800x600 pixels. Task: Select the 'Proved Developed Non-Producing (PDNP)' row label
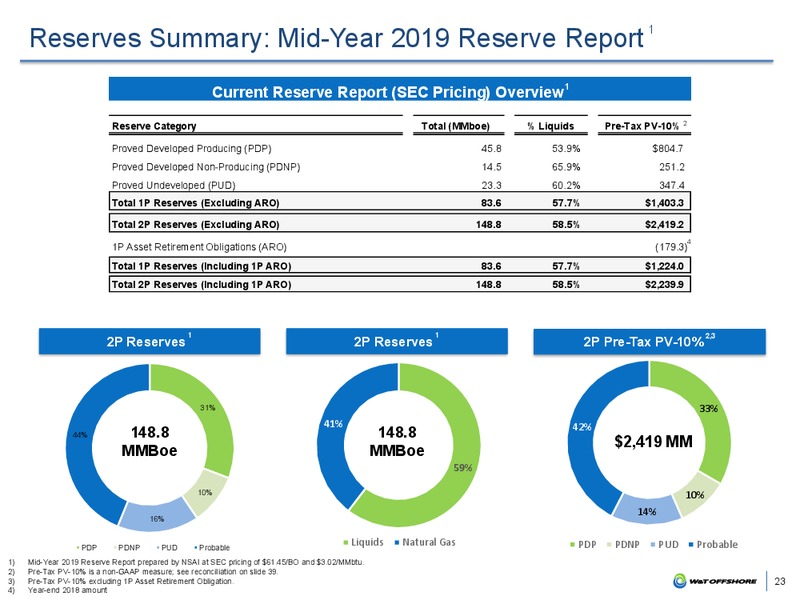coord(206,167)
